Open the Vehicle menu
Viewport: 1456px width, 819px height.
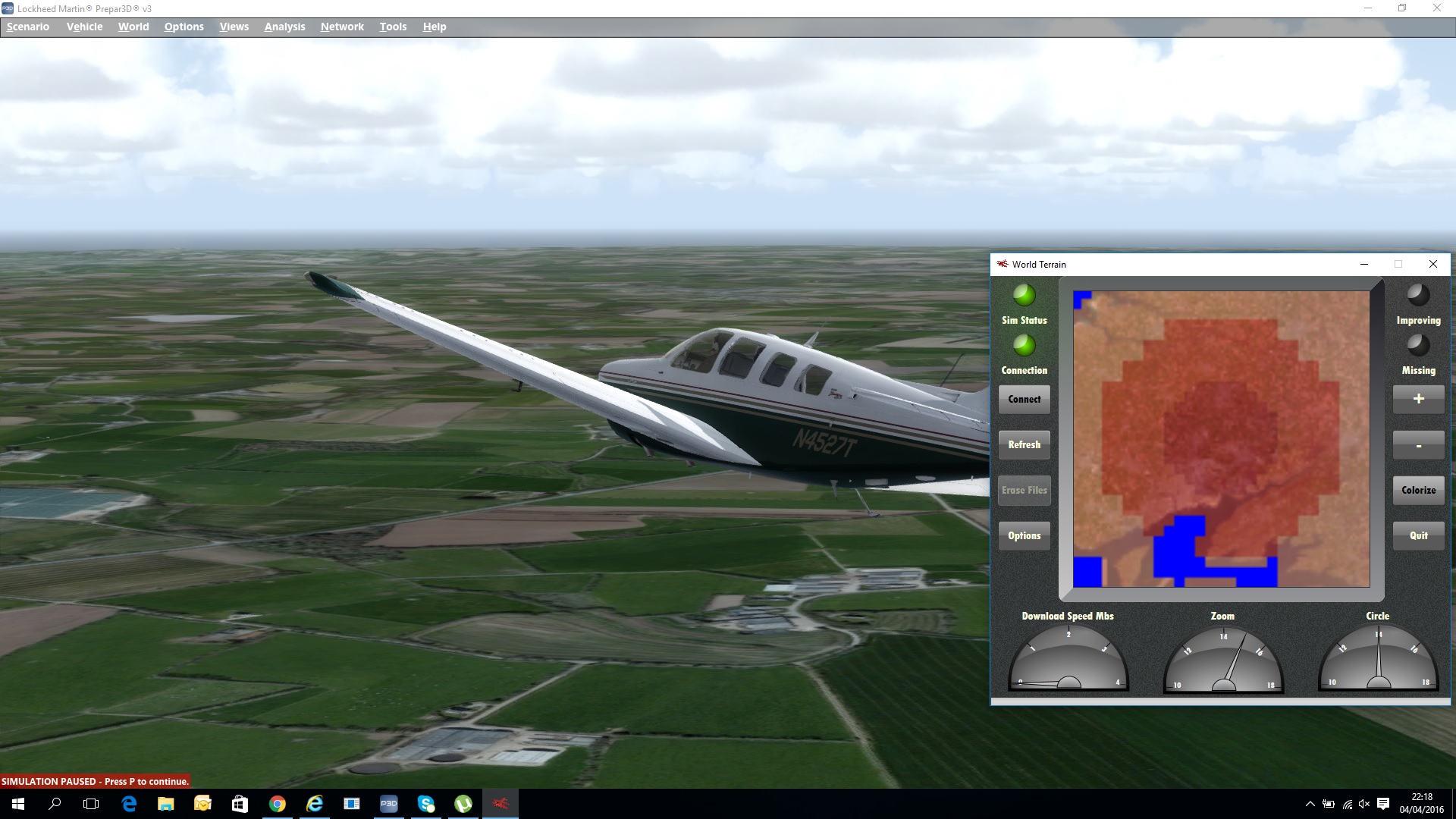click(84, 27)
